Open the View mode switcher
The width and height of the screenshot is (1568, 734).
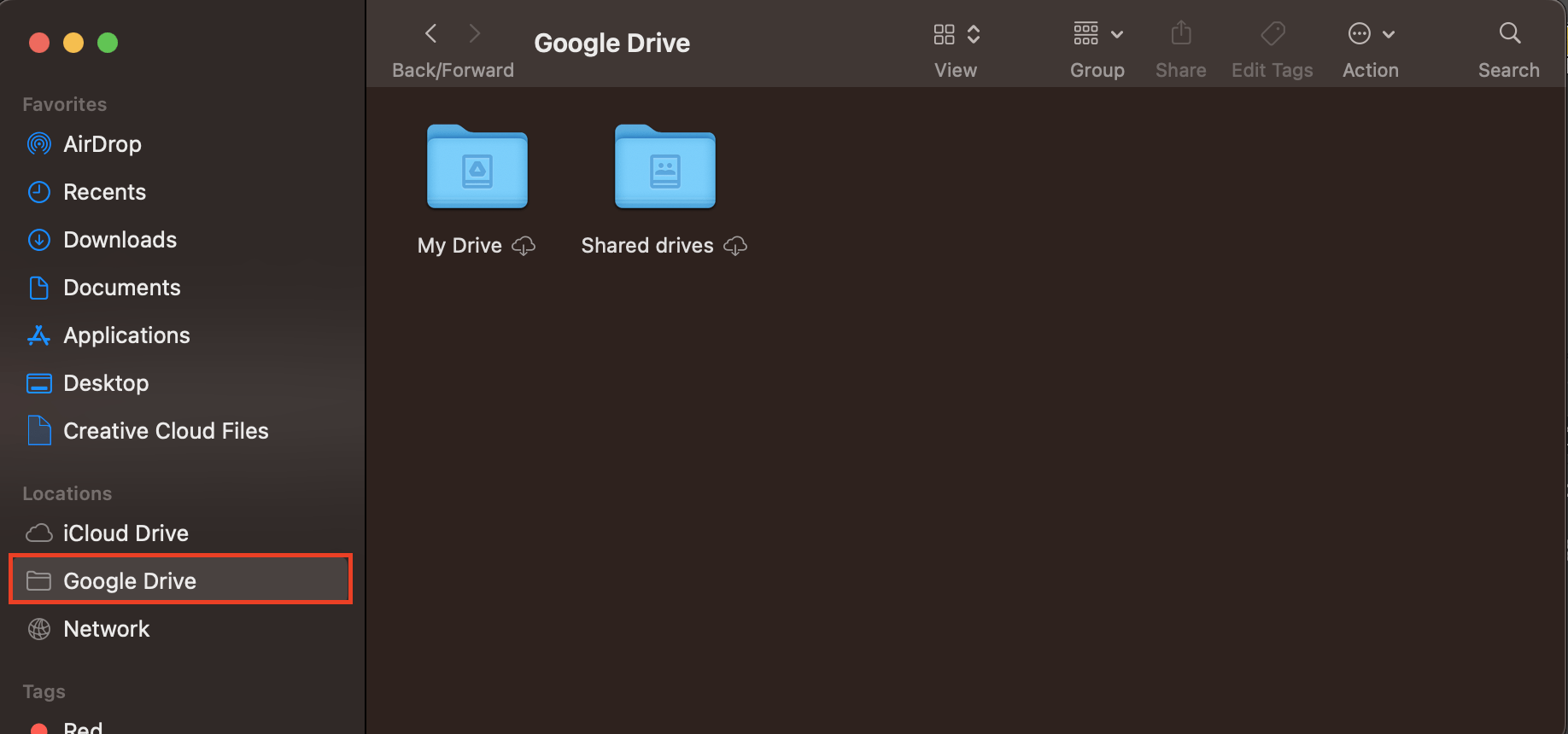(x=956, y=35)
